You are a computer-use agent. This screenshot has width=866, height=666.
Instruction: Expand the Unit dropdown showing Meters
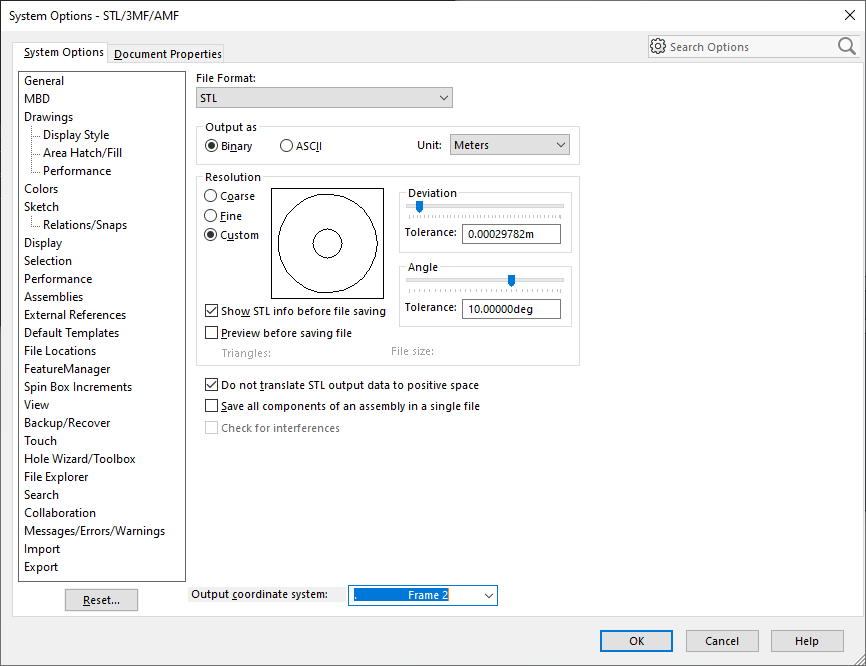[x=509, y=145]
